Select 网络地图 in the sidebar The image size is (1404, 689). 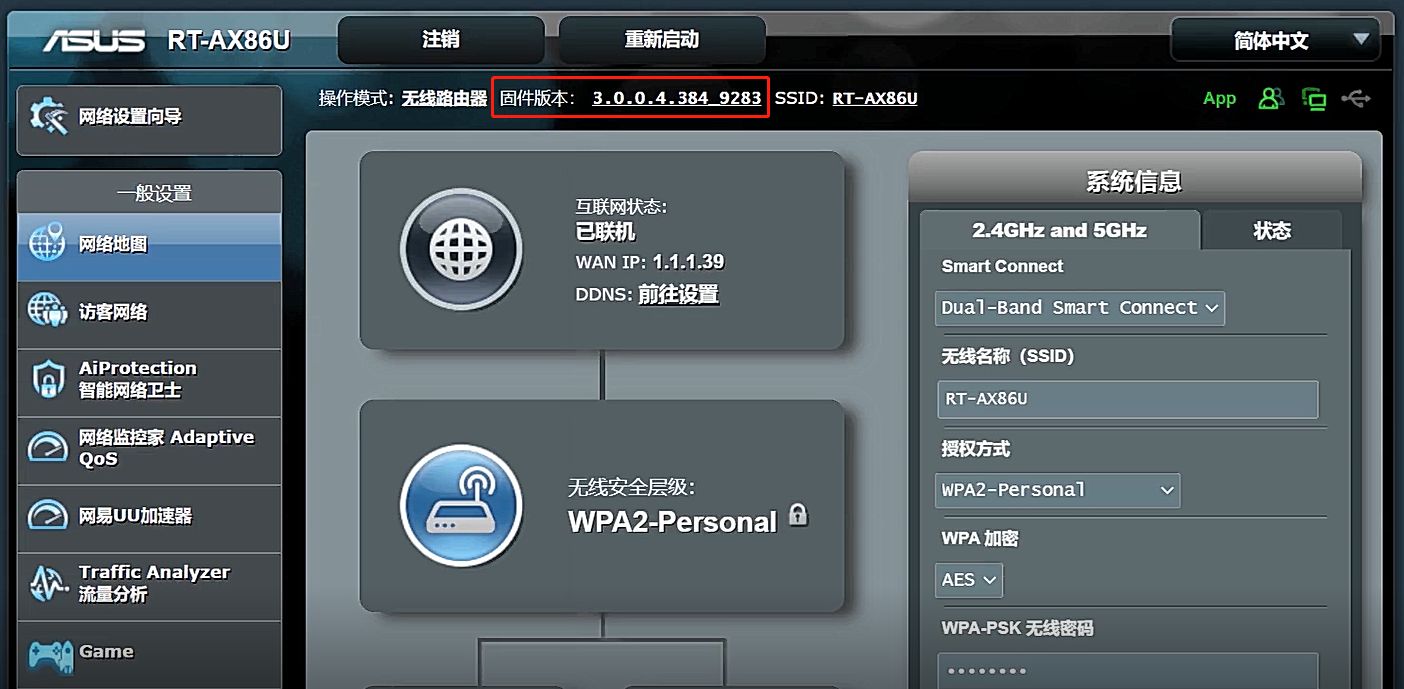coord(149,246)
